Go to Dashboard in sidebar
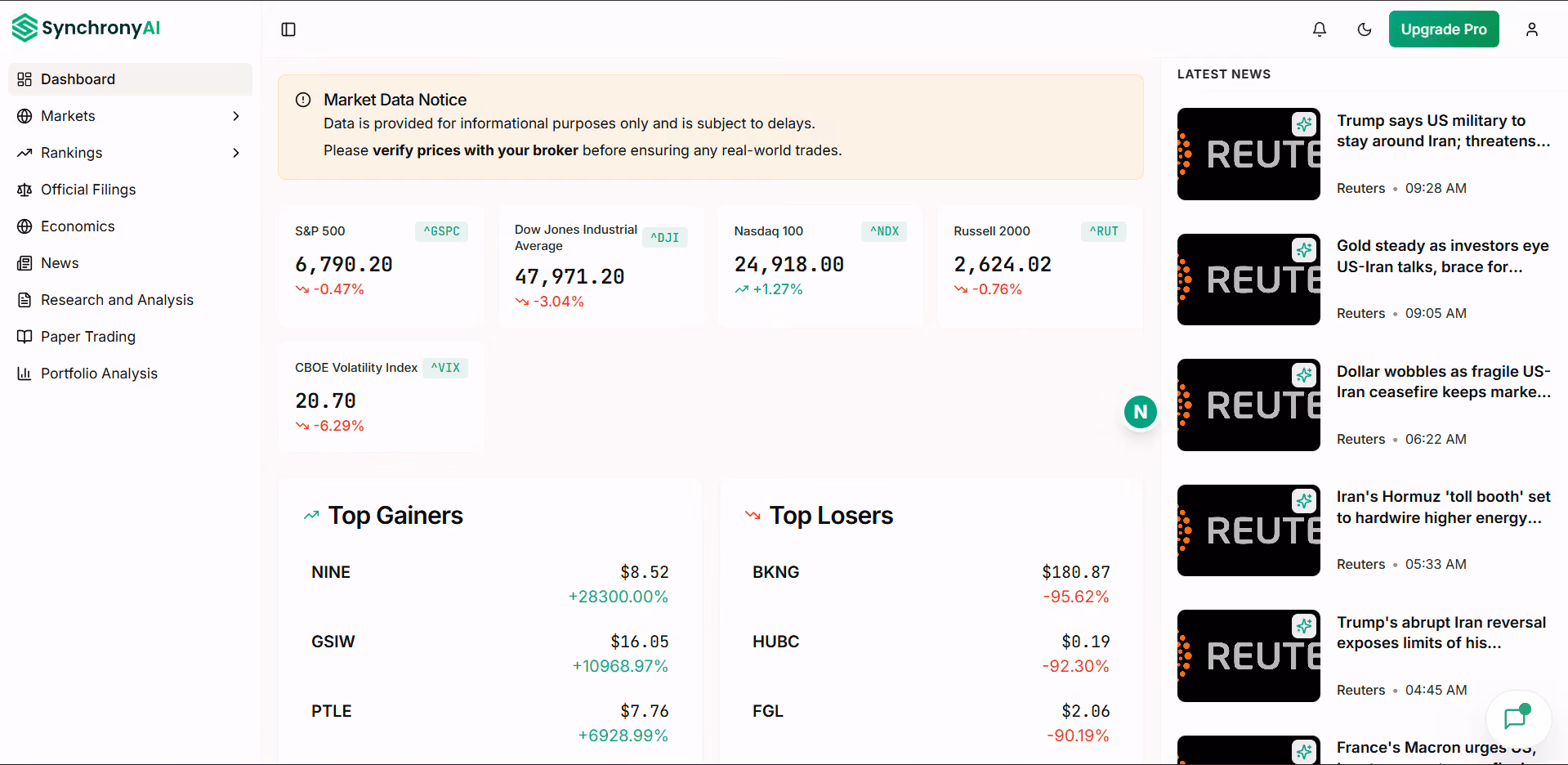The image size is (1568, 765). pyautogui.click(x=130, y=79)
